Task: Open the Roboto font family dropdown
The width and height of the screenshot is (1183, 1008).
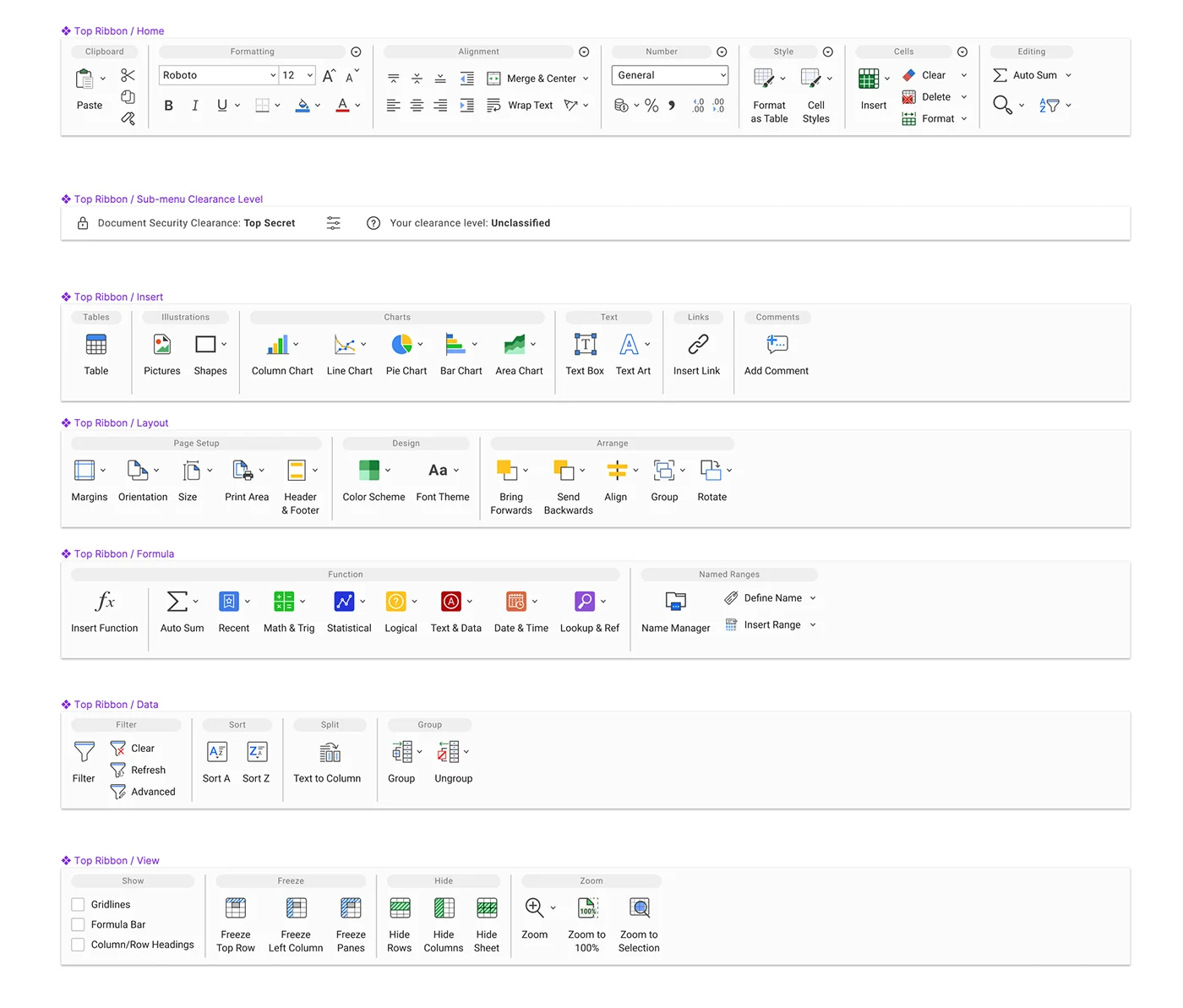Action: coord(218,75)
